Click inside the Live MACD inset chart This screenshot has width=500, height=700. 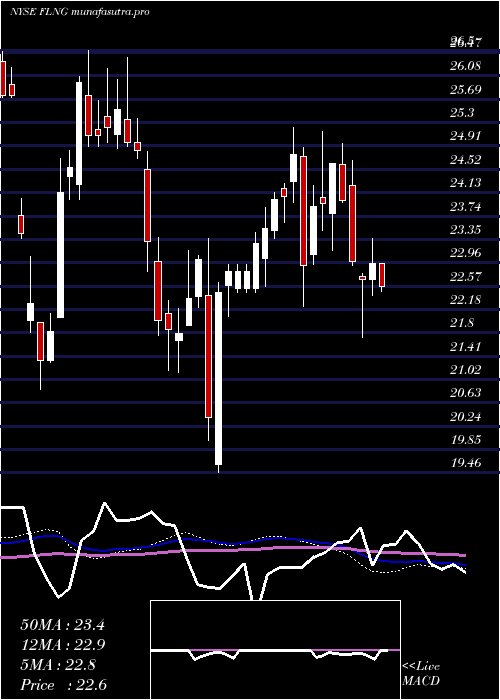tap(275, 650)
